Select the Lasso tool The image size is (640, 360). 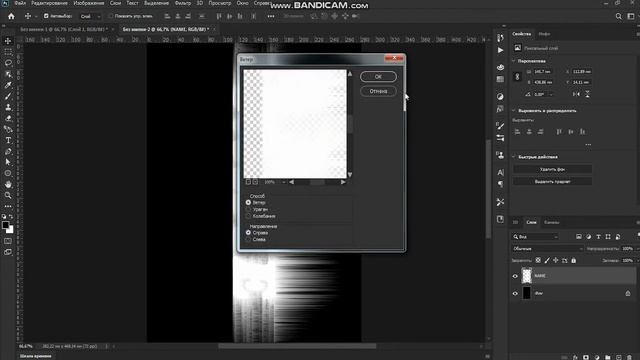(8, 63)
